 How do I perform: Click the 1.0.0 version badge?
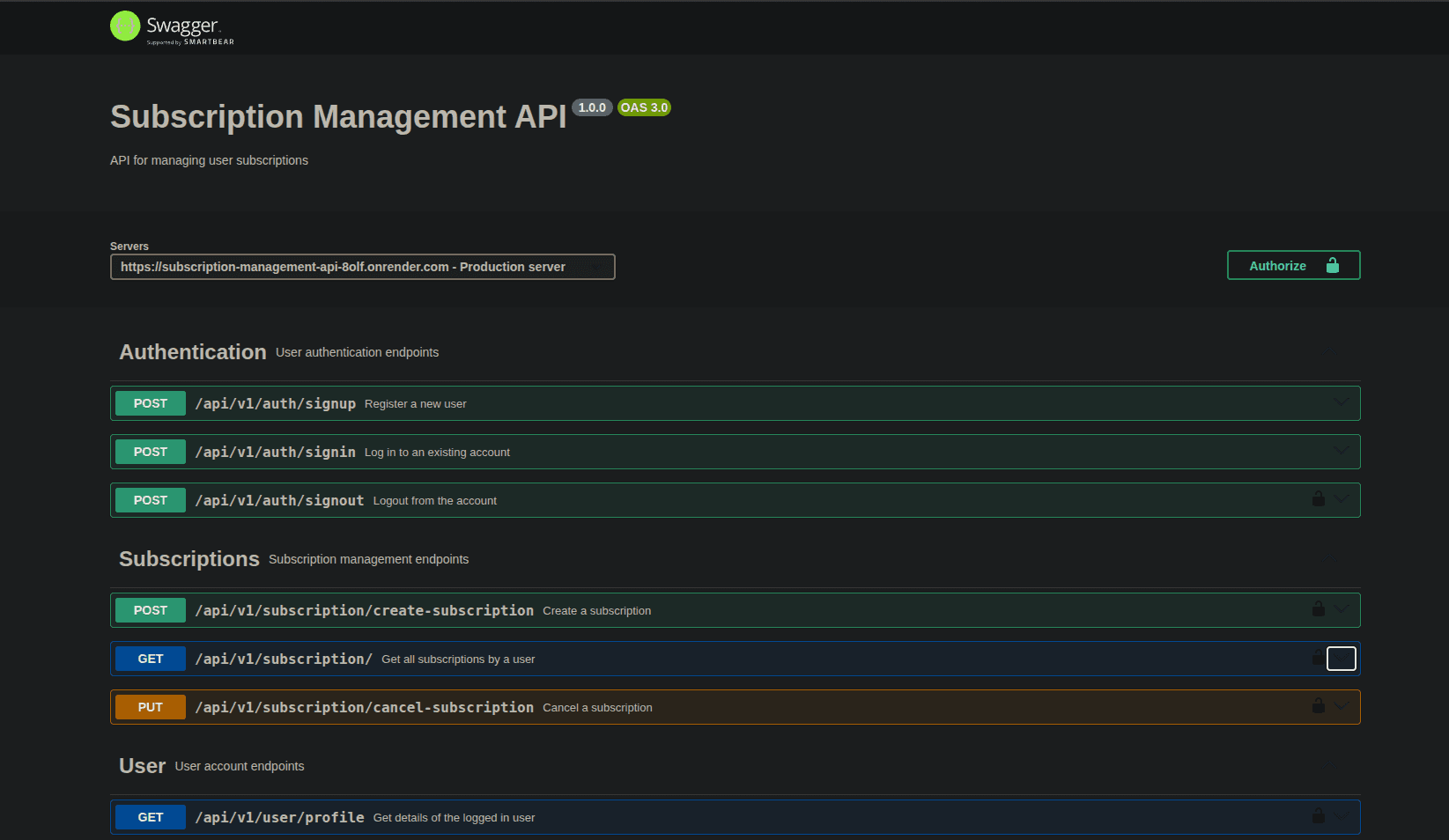pyautogui.click(x=592, y=107)
